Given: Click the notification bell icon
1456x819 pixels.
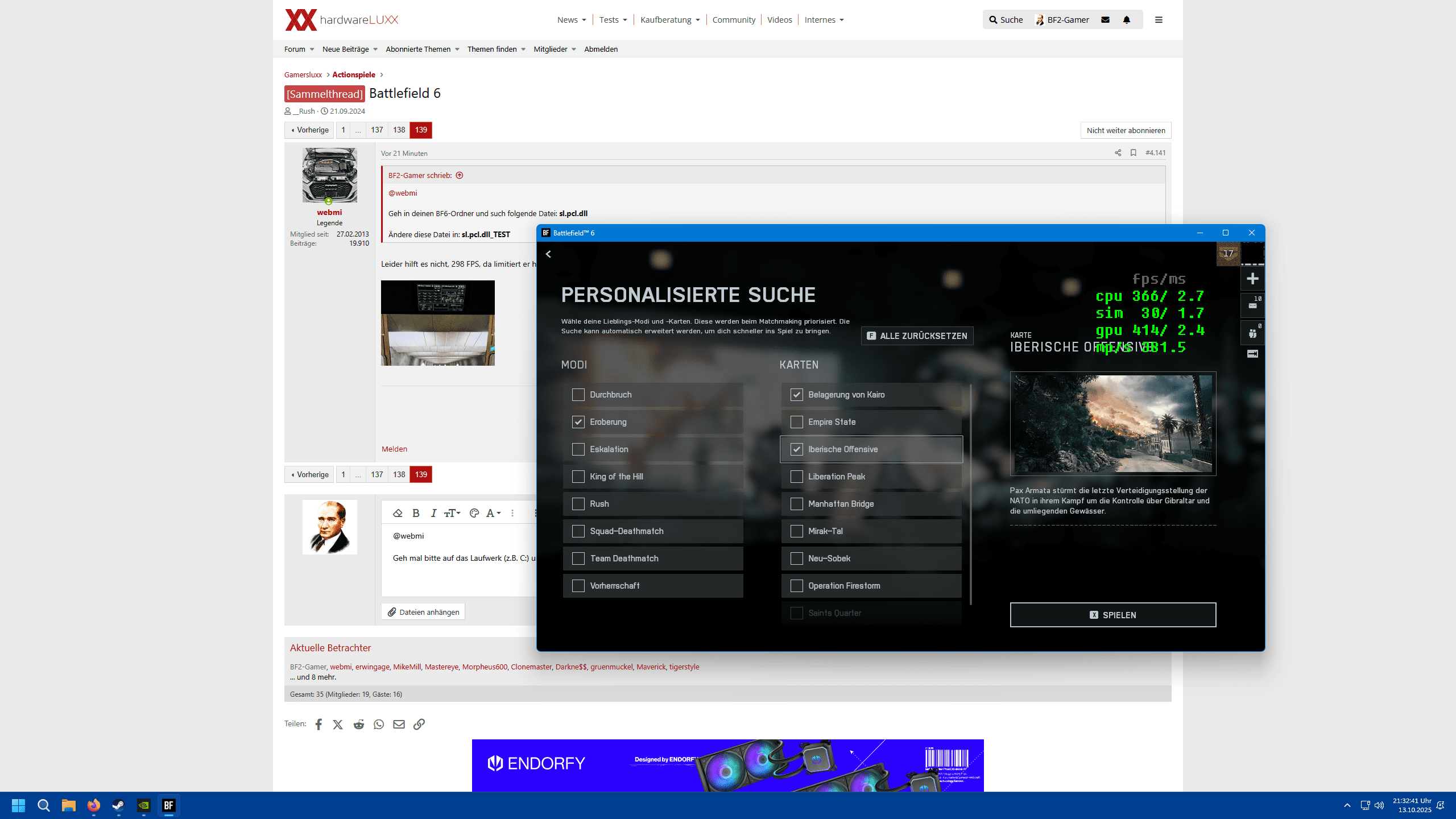Looking at the screenshot, I should [1126, 20].
